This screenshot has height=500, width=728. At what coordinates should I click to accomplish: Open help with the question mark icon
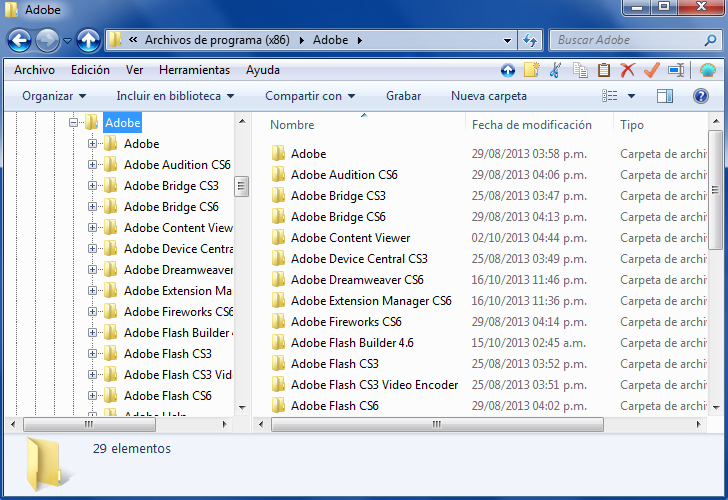(x=701, y=96)
